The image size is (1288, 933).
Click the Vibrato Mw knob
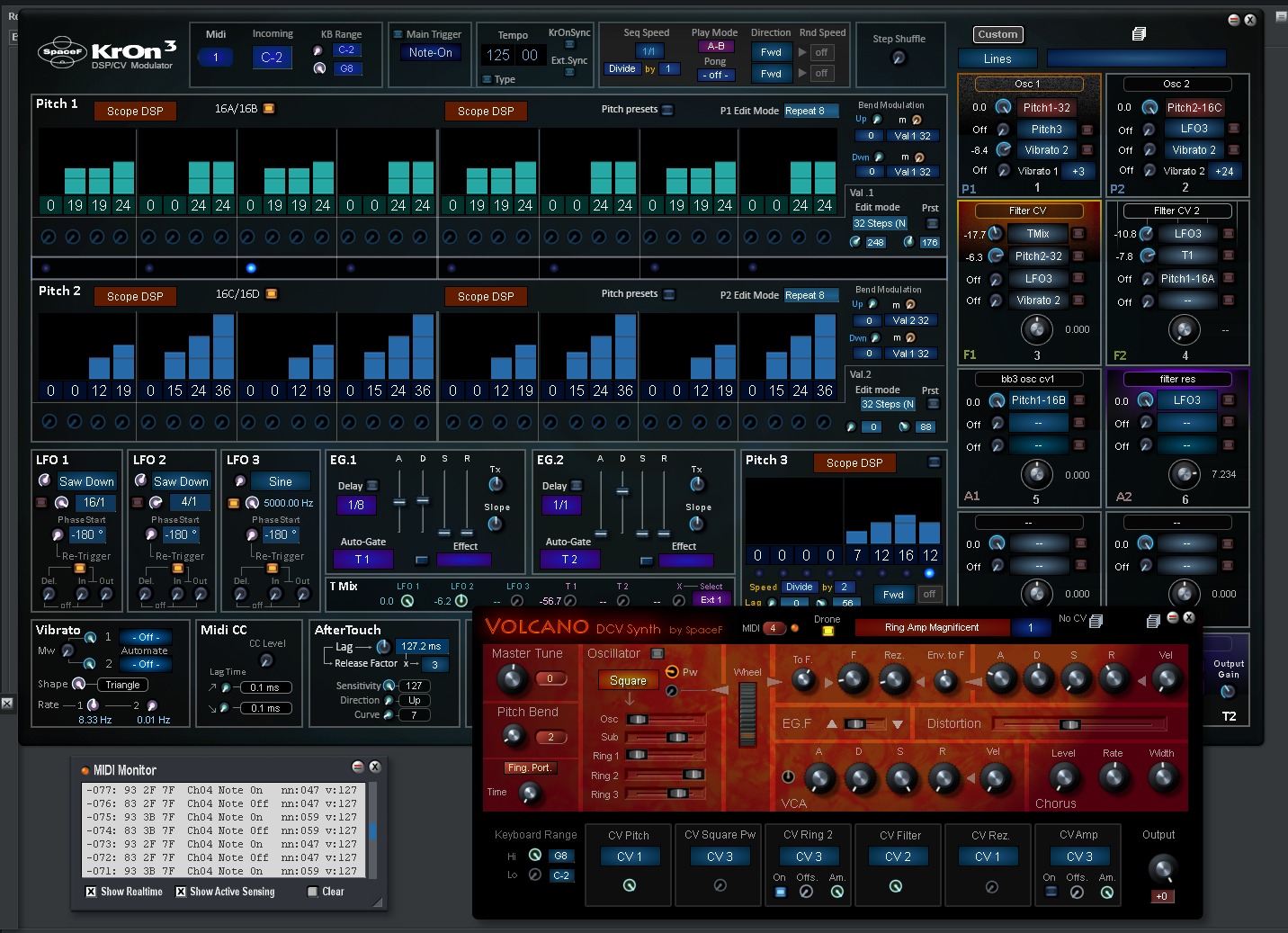pos(67,651)
